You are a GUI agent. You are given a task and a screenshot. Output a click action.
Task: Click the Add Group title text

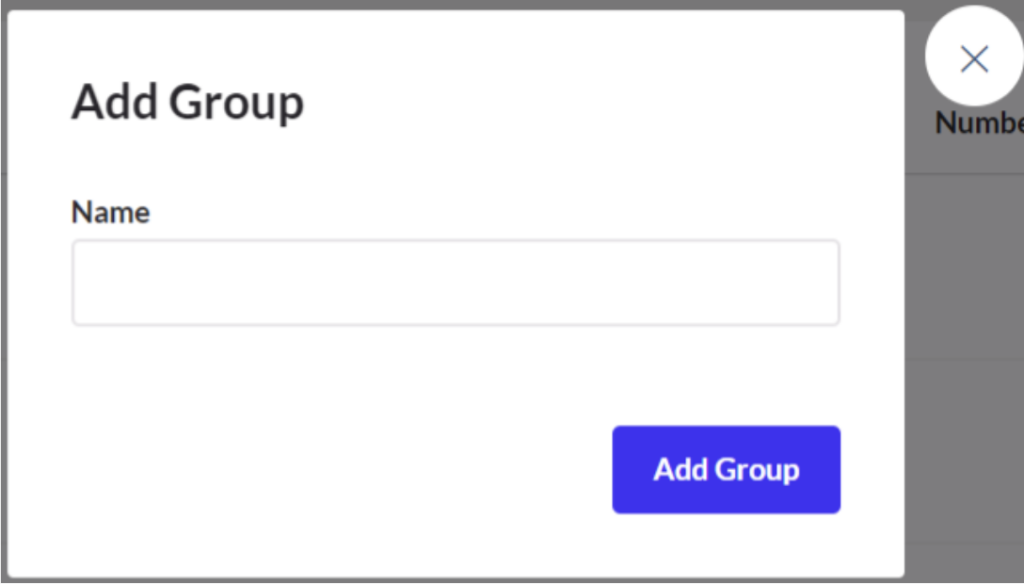pyautogui.click(x=187, y=103)
